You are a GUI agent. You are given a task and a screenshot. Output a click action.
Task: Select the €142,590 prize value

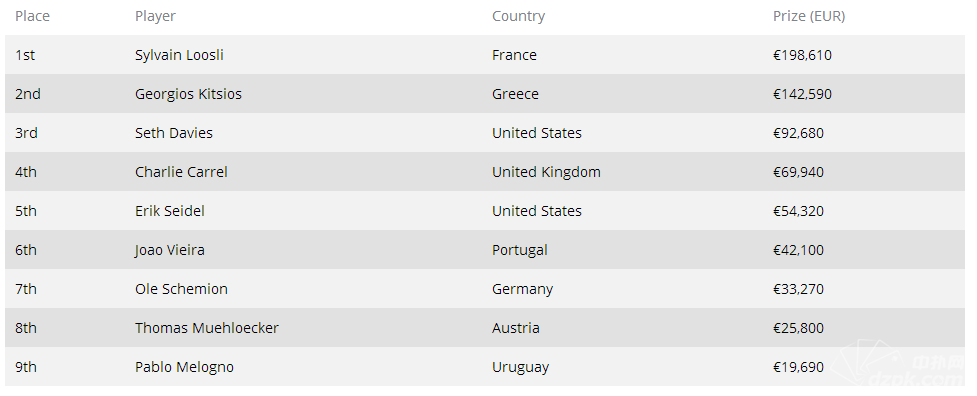(802, 94)
